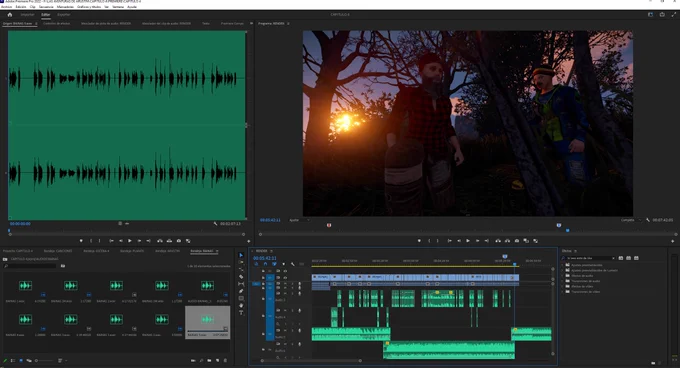Click Mark In in the Source monitor
The image size is (680, 368).
pyautogui.click(x=91, y=241)
